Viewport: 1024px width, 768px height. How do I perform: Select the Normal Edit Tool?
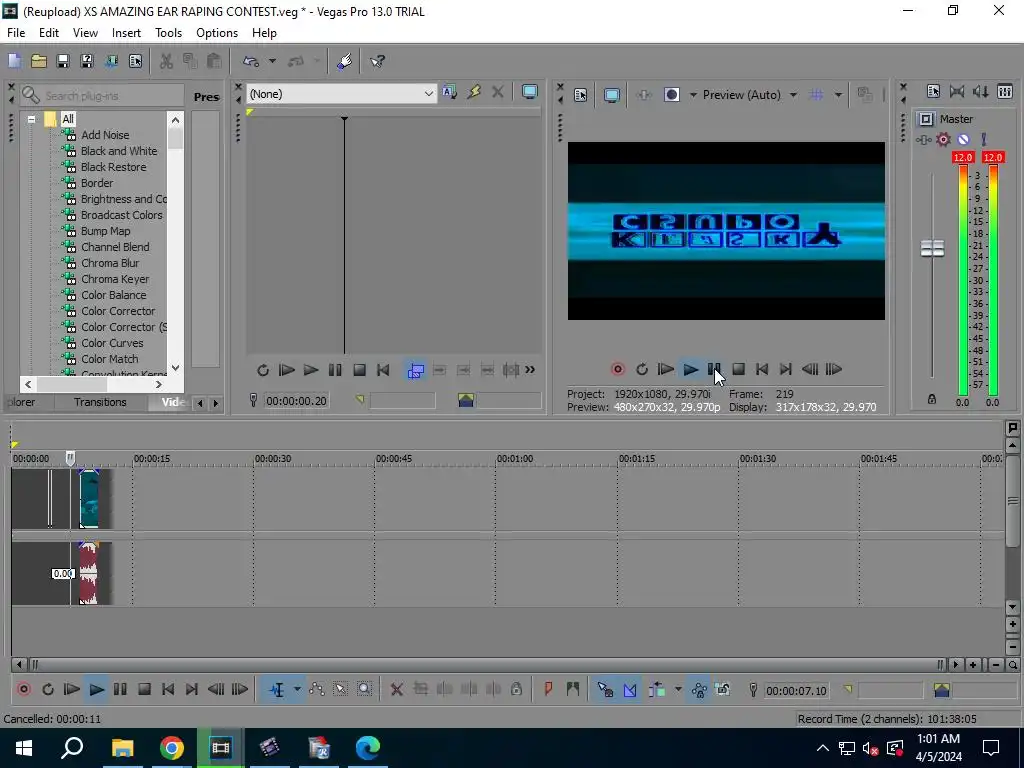pyautogui.click(x=277, y=690)
